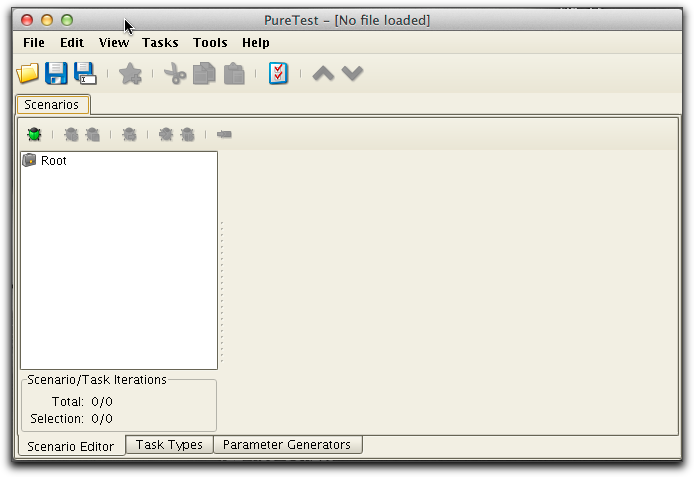Switch to the Scenario Editor tab
The height and width of the screenshot is (477, 694).
[71, 446]
